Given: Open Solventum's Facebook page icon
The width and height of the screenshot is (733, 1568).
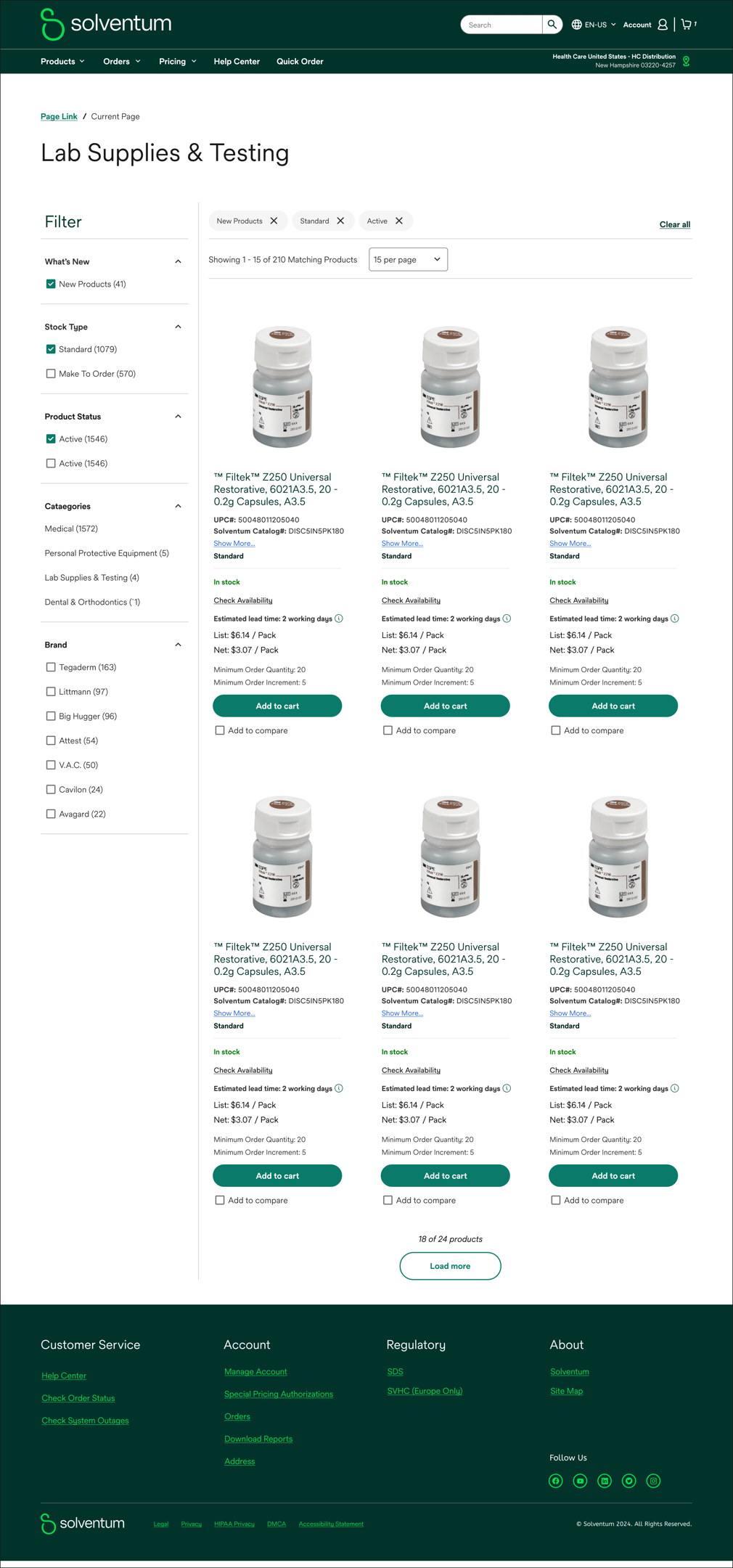Looking at the screenshot, I should click(x=556, y=1481).
